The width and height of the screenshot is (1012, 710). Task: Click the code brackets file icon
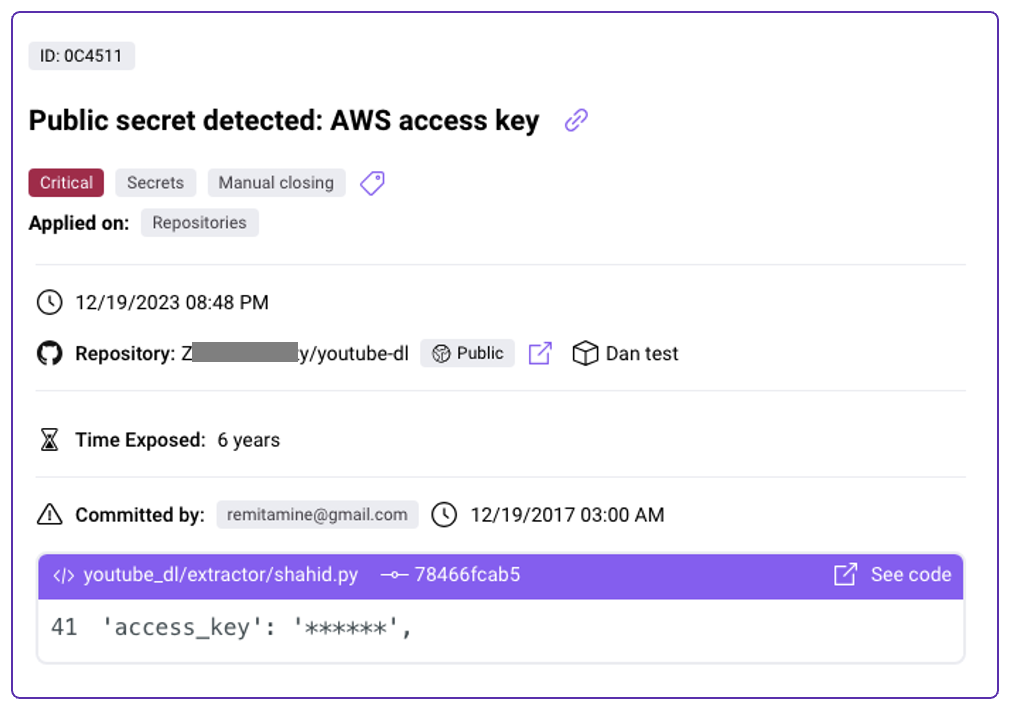(x=64, y=575)
